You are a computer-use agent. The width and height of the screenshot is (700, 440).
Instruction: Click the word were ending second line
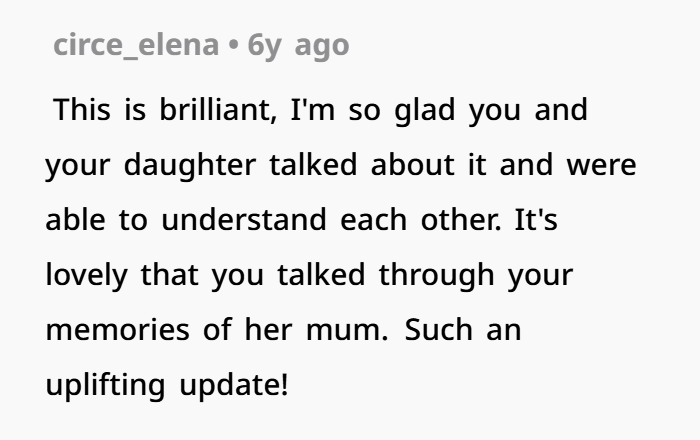click(601, 166)
